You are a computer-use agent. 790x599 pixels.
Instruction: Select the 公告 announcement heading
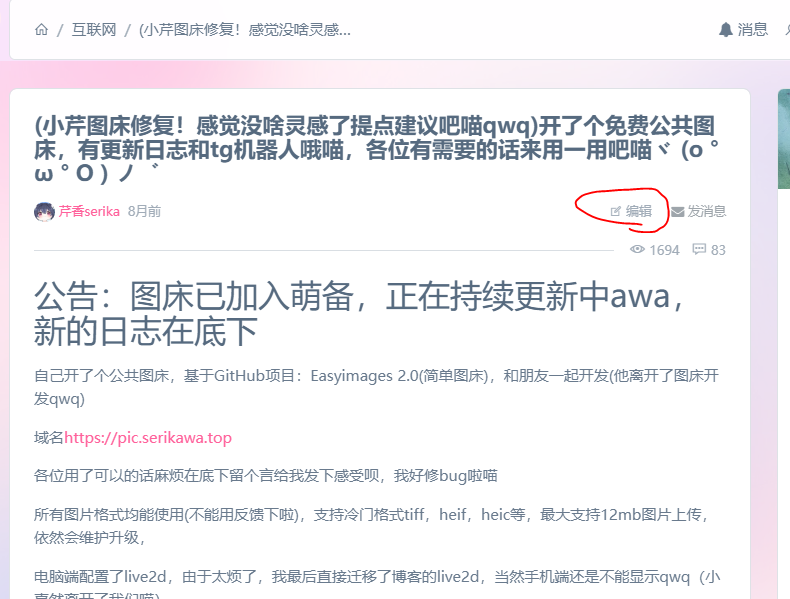[x=358, y=313]
